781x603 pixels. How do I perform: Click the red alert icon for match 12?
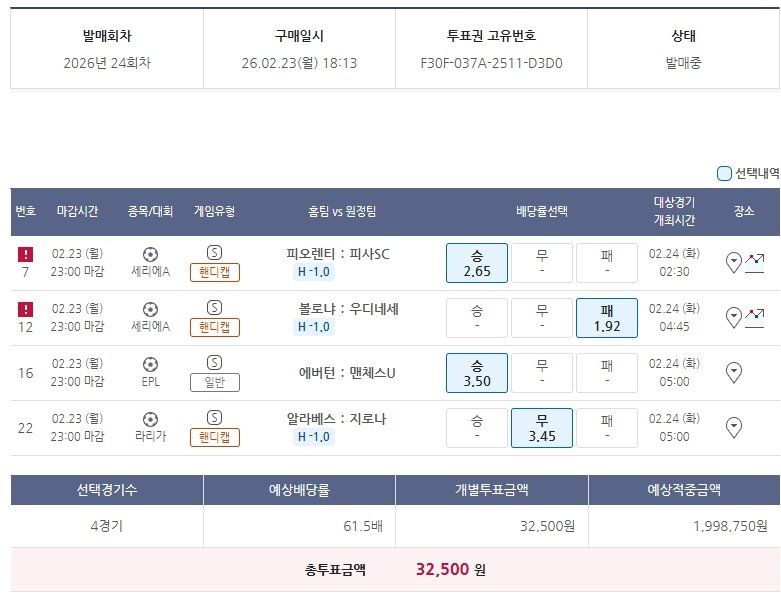click(x=25, y=310)
